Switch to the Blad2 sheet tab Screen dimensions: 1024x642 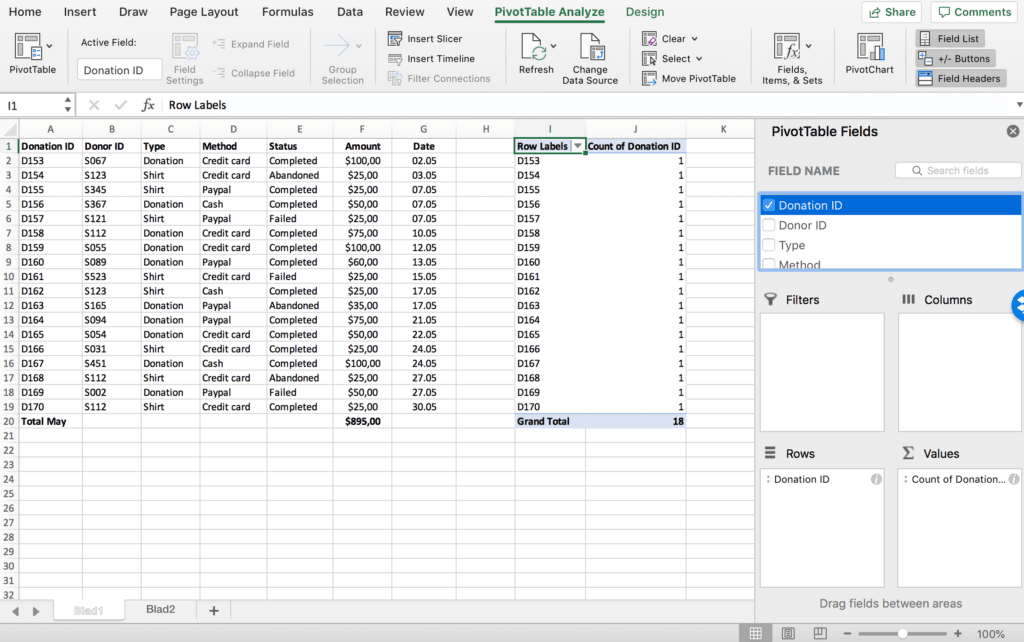(x=160, y=607)
